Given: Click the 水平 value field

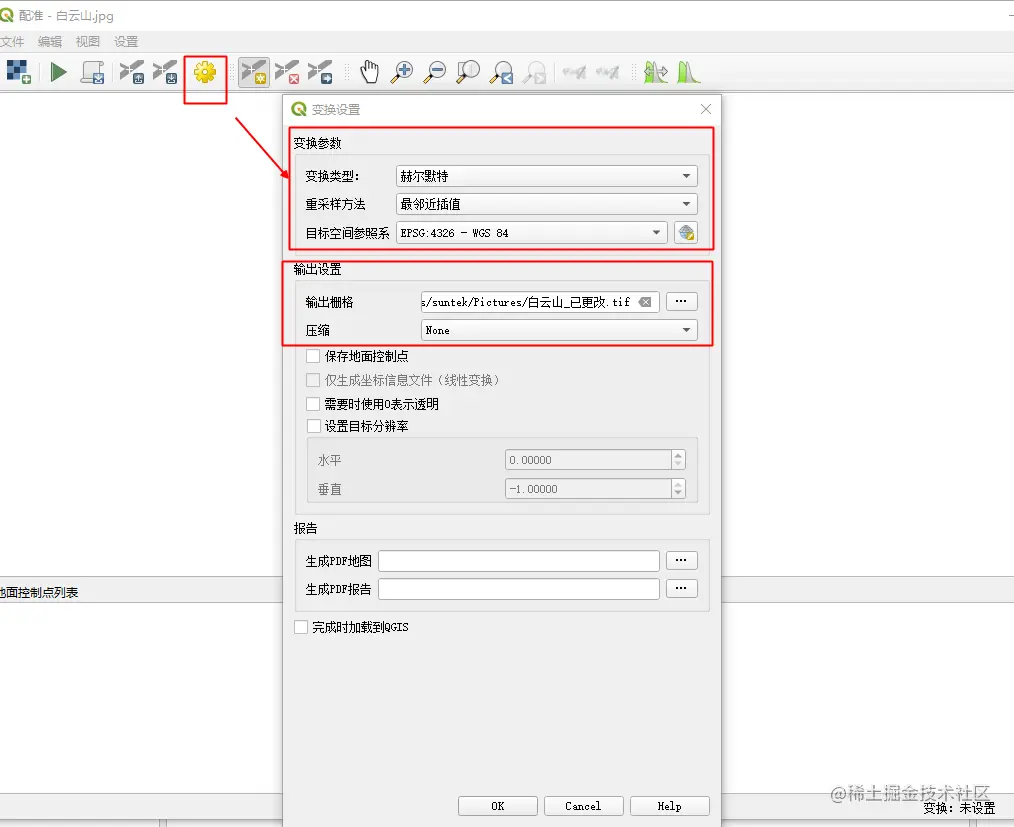Looking at the screenshot, I should click(x=588, y=460).
